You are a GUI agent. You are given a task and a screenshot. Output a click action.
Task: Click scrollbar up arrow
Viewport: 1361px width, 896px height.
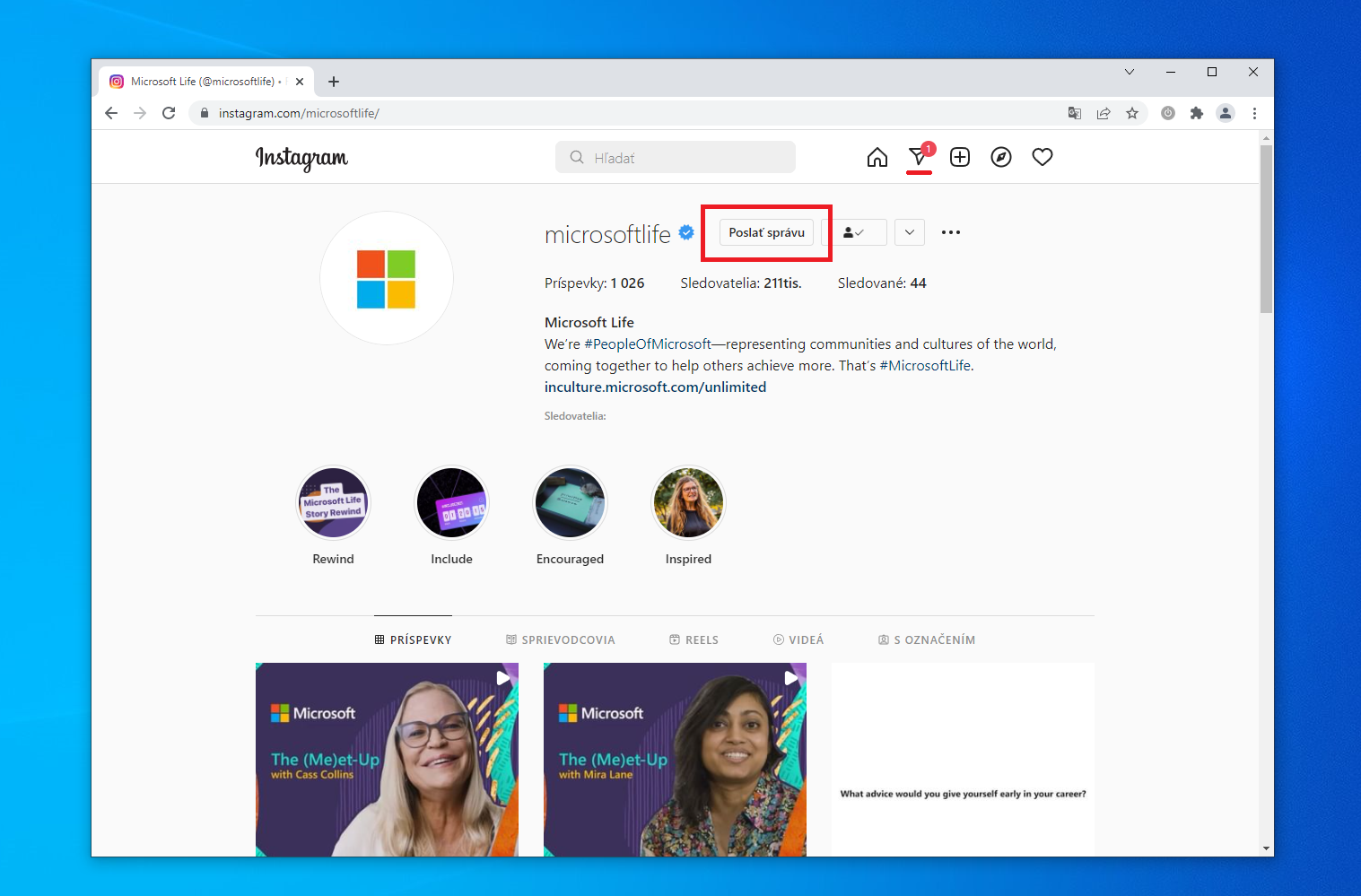(1266, 138)
